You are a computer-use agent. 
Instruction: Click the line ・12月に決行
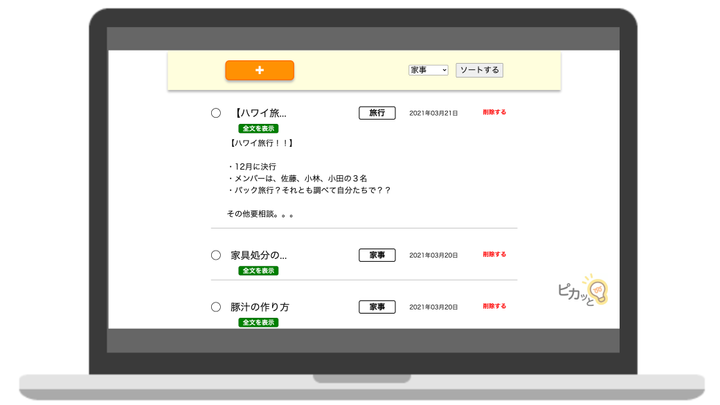click(x=252, y=167)
